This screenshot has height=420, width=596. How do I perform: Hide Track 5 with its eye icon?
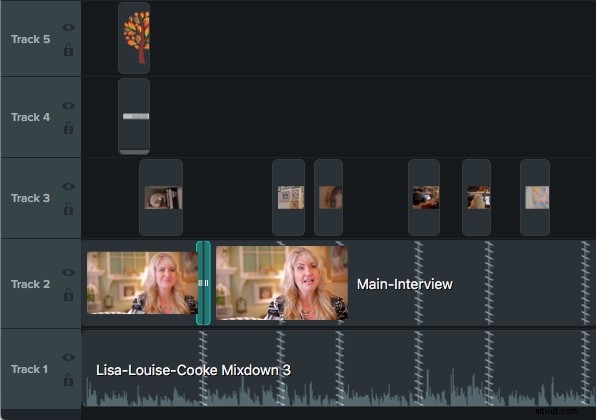tap(68, 27)
